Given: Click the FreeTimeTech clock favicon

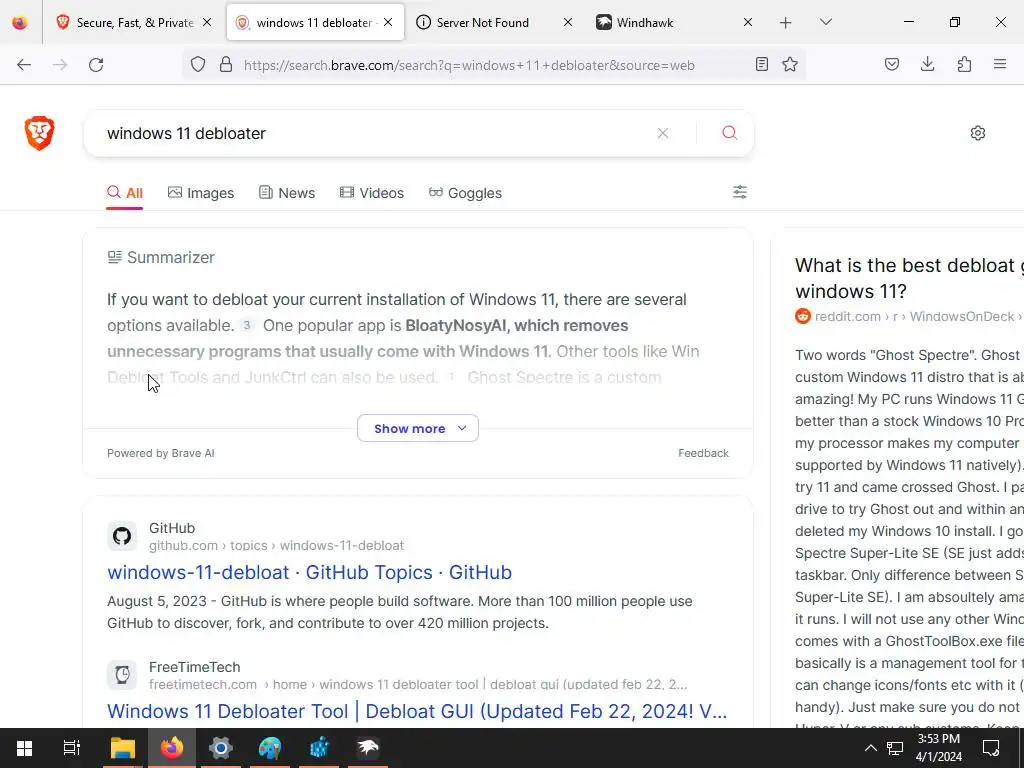Looking at the screenshot, I should pos(122,675).
